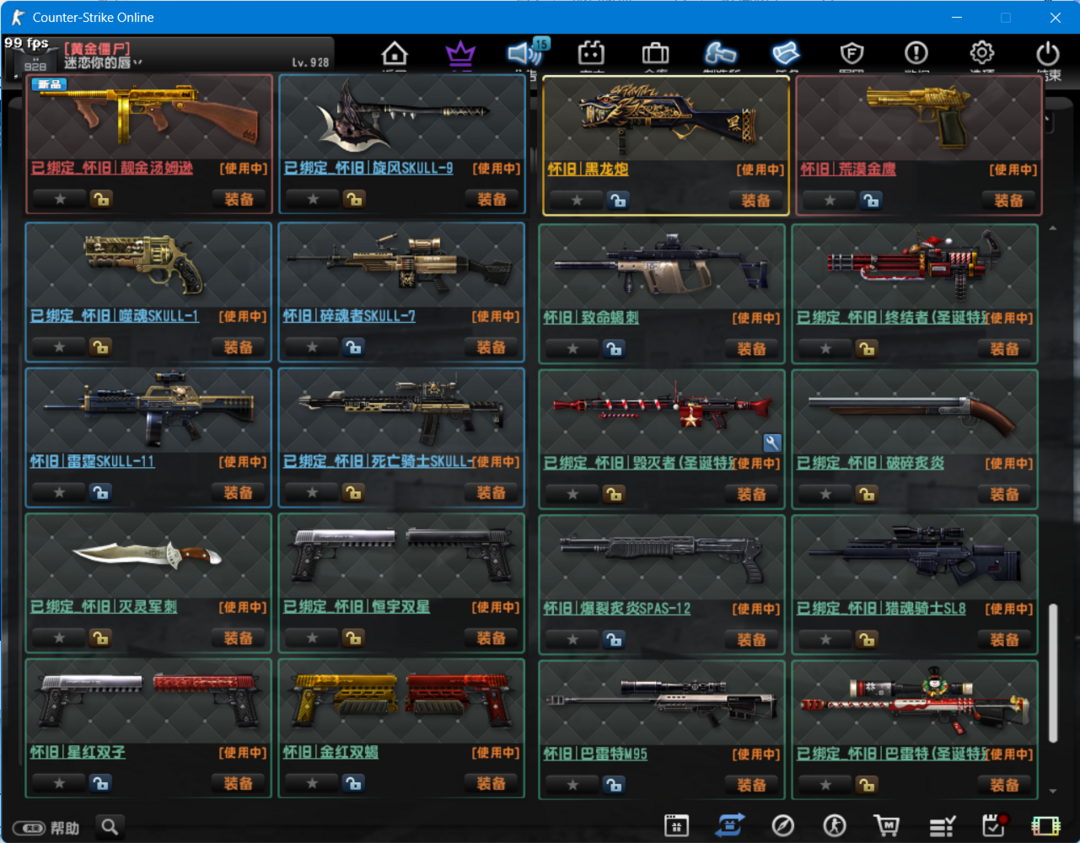The image size is (1080, 843).
Task: Click wrench icon on 毁灭者 card
Action: point(772,442)
